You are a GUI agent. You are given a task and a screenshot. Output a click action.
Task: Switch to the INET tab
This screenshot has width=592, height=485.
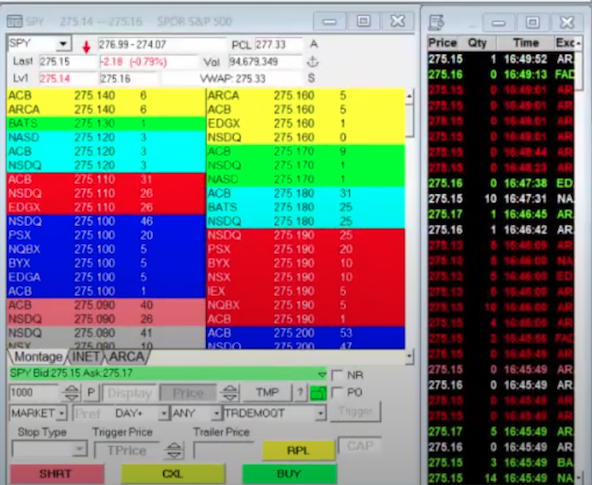pos(85,356)
